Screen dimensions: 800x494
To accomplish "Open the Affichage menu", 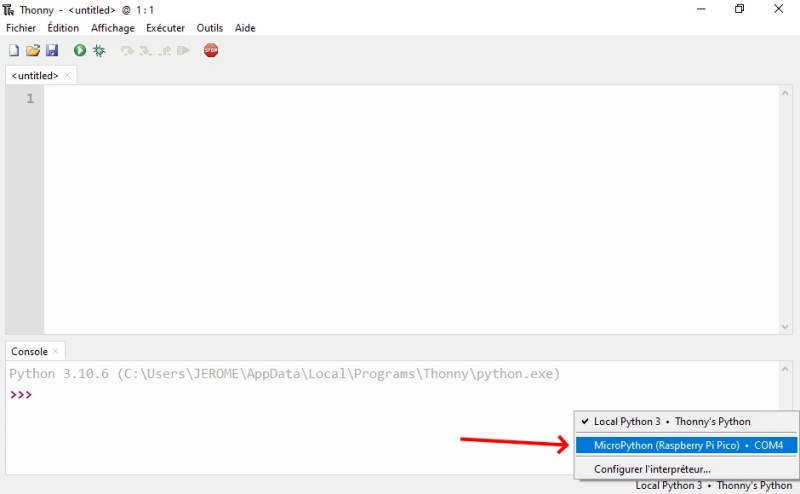I will click(113, 28).
